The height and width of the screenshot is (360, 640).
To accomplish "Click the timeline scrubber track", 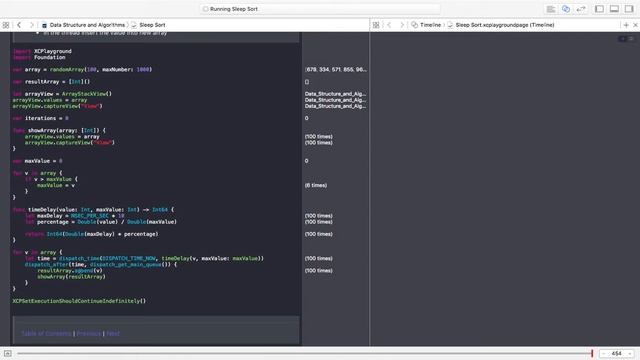I will (304, 353).
